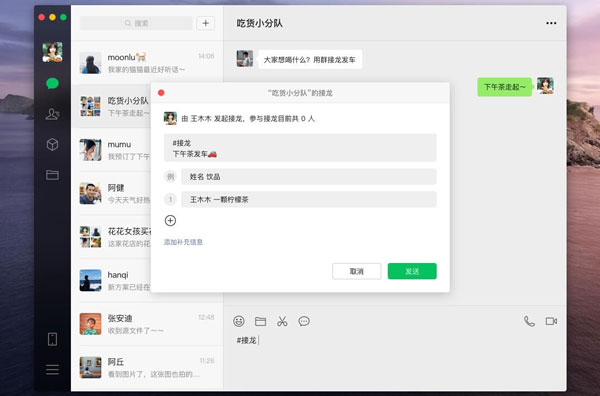Open the 花花女孩 group conversation
The image size is (600, 396).
click(x=111, y=237)
